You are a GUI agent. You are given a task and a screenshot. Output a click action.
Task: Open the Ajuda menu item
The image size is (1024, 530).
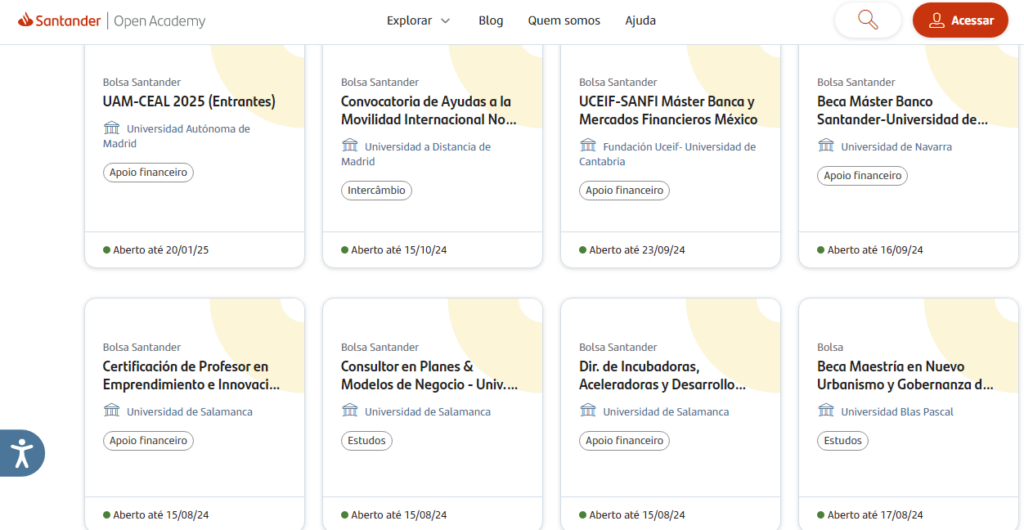tap(641, 21)
